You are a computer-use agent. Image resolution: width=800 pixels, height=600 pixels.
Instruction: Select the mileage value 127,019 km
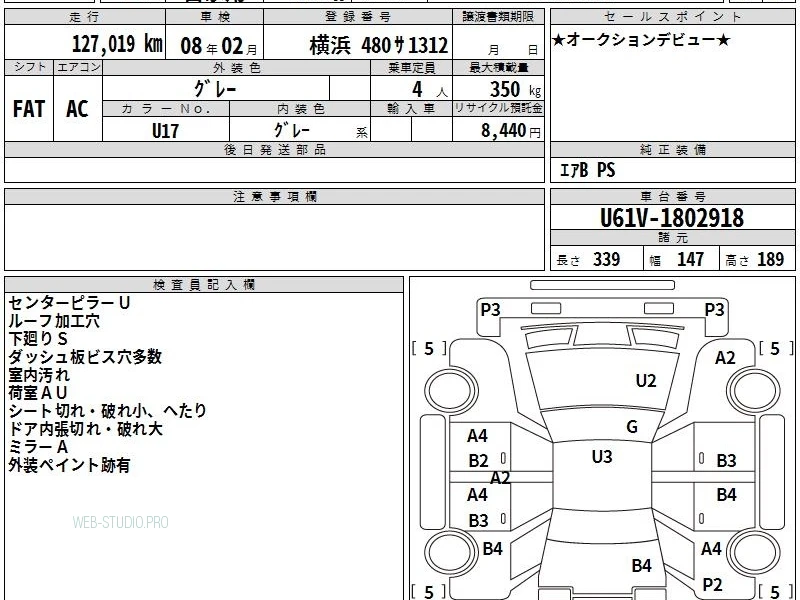pos(117,44)
